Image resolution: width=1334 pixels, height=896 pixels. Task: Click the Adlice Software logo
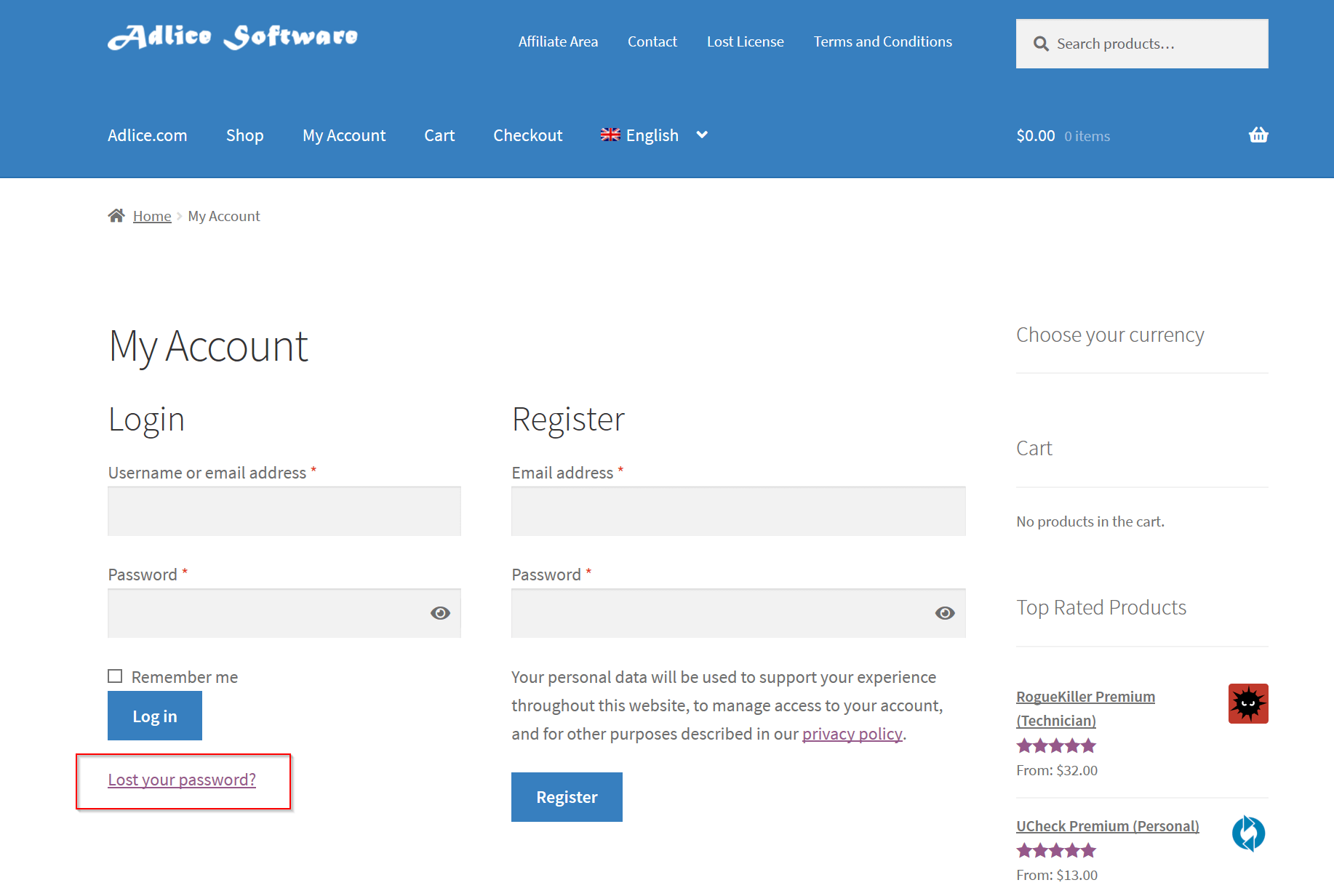coord(233,37)
